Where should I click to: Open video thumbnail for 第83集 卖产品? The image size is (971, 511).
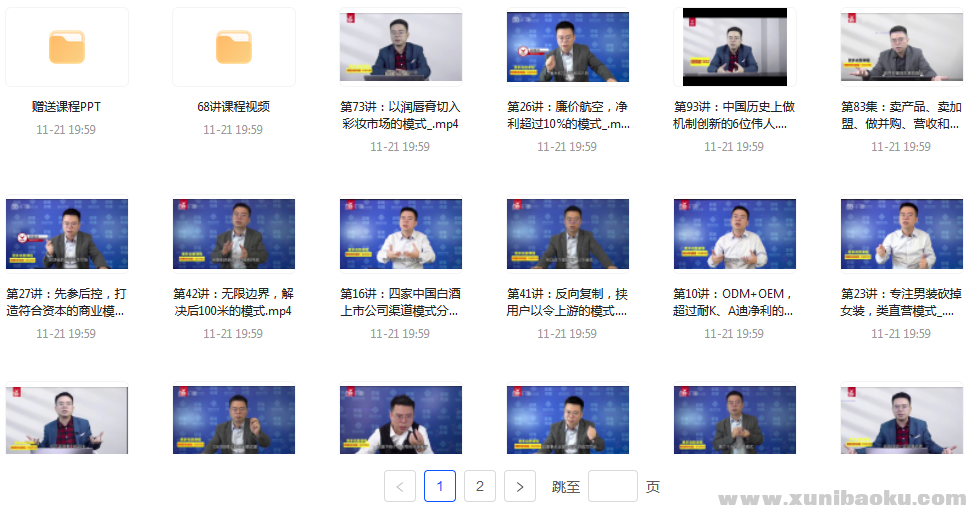901,47
